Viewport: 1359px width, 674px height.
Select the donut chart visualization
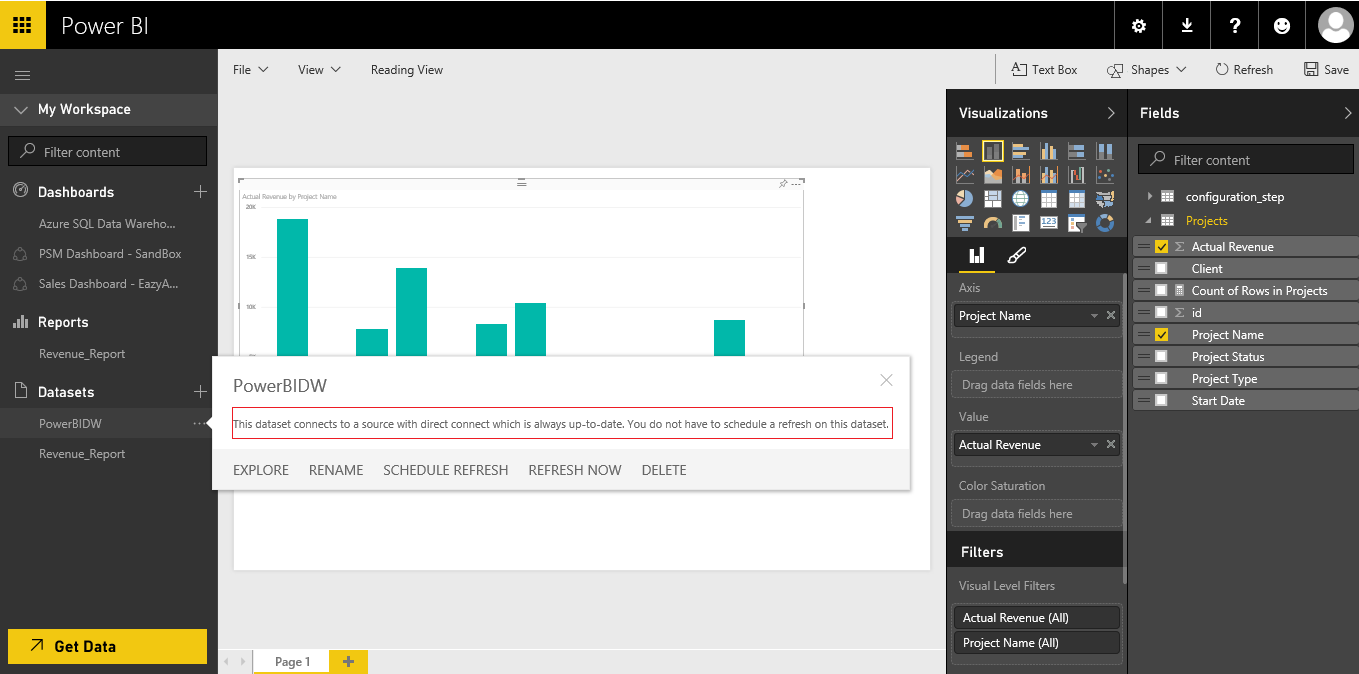1105,223
